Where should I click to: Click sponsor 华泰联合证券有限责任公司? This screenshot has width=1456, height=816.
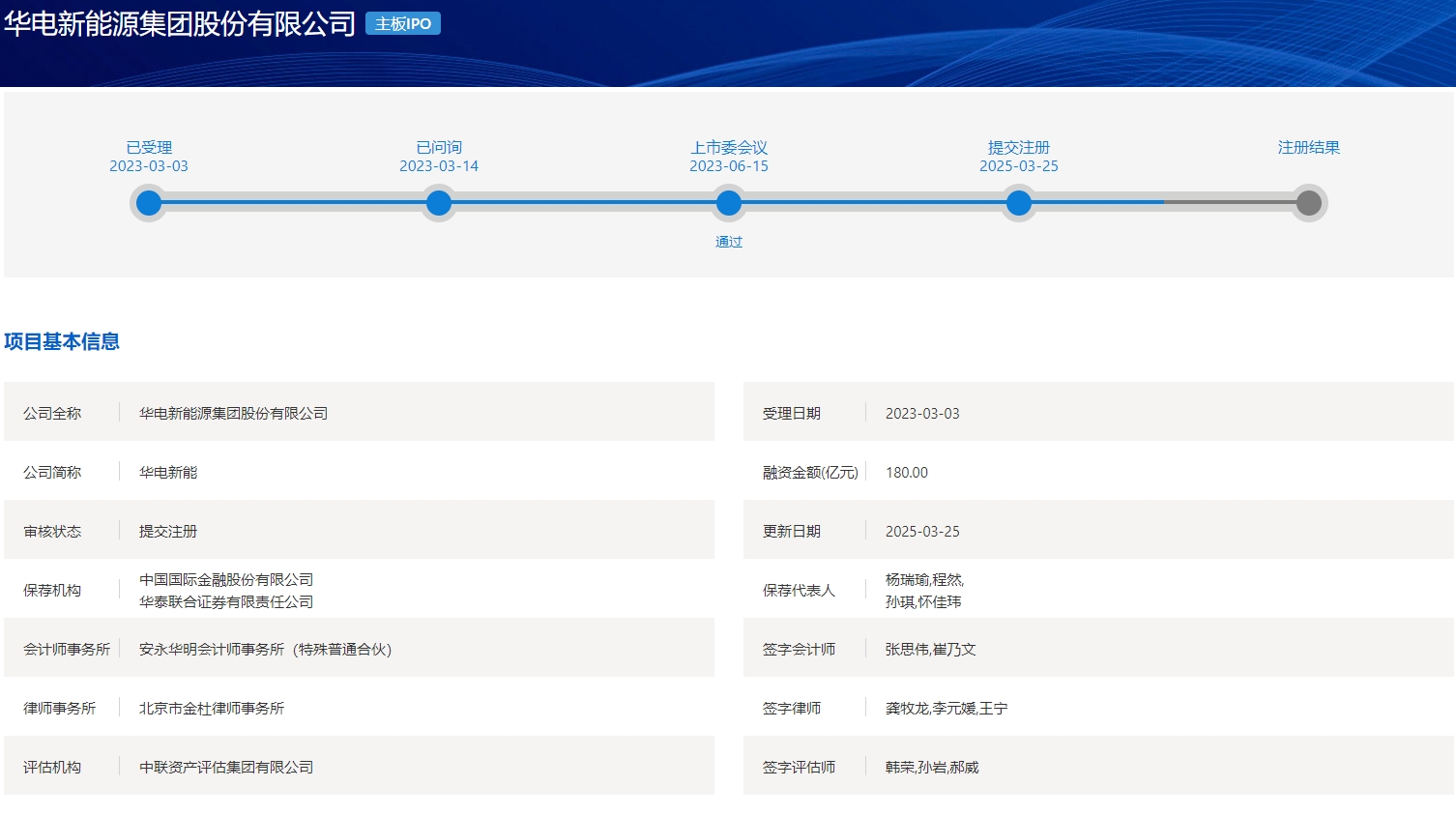(x=226, y=601)
